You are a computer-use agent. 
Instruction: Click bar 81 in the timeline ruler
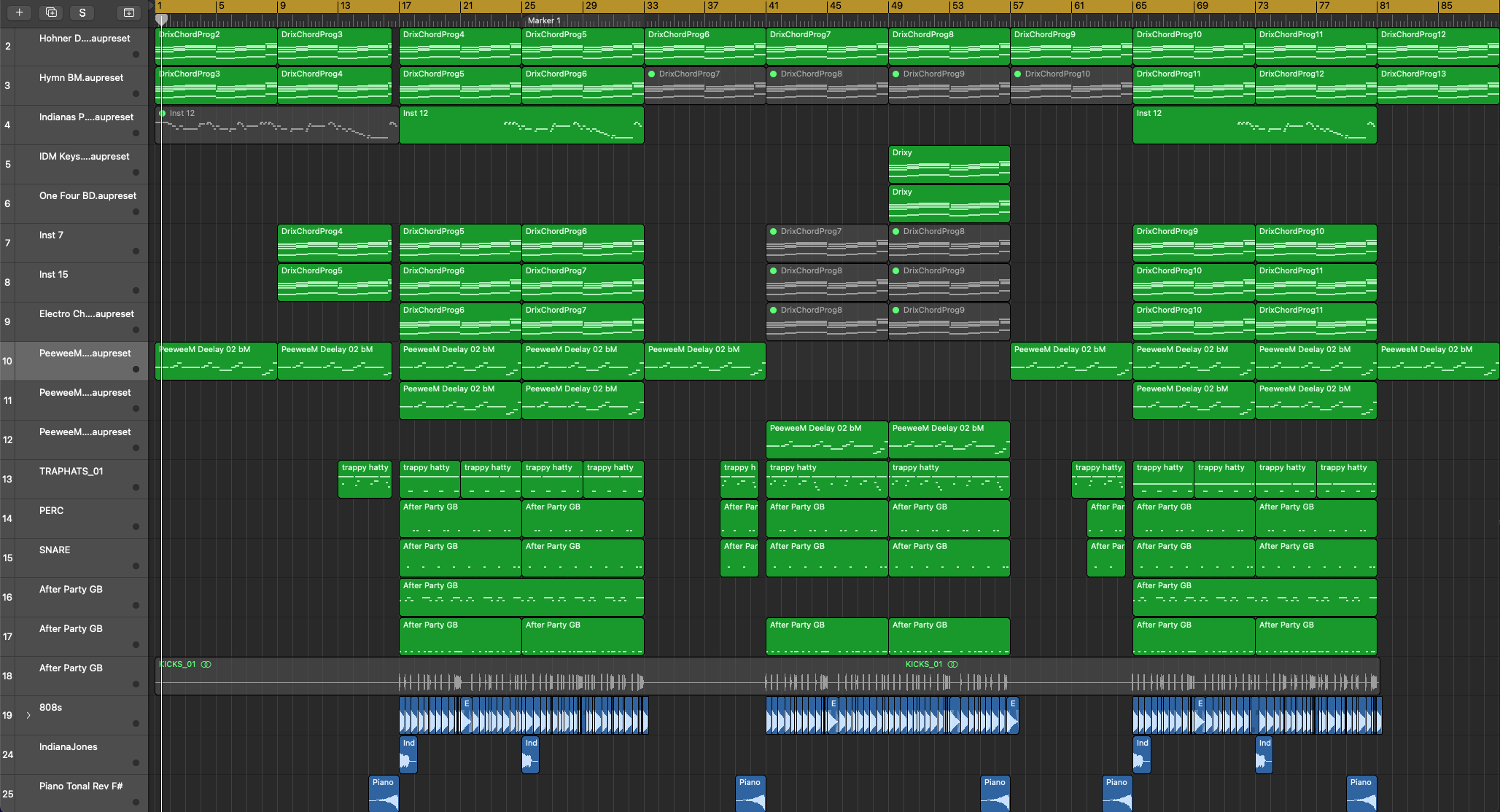tap(1384, 6)
